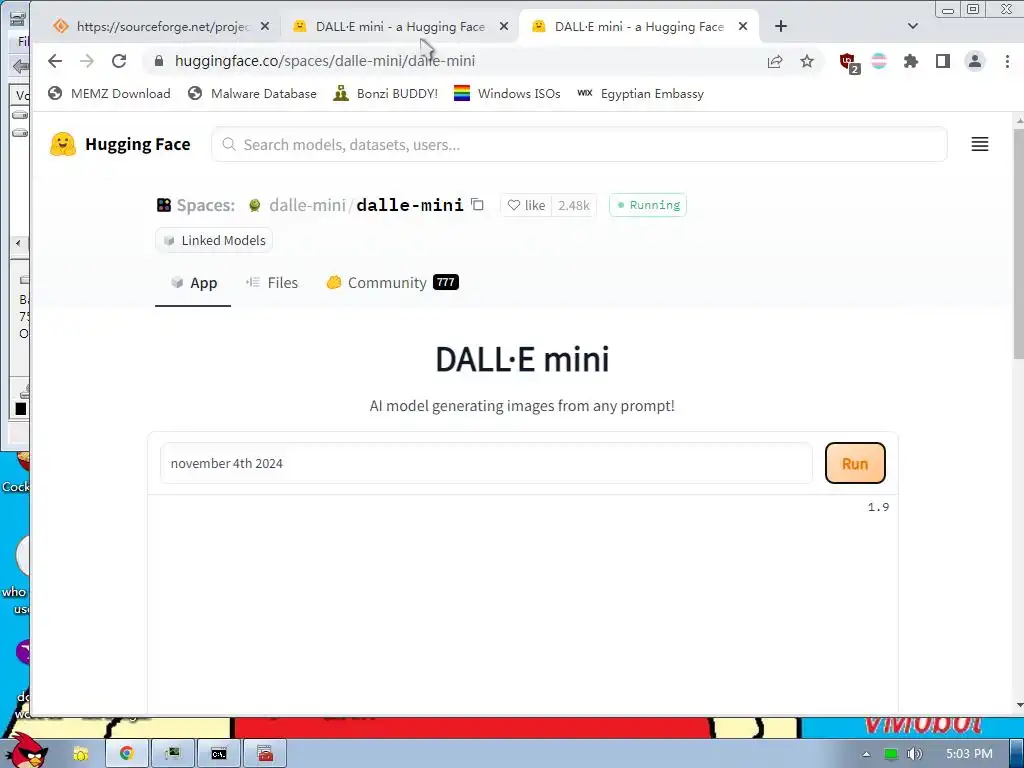Open Linked Models button
1024x768 pixels.
click(214, 240)
